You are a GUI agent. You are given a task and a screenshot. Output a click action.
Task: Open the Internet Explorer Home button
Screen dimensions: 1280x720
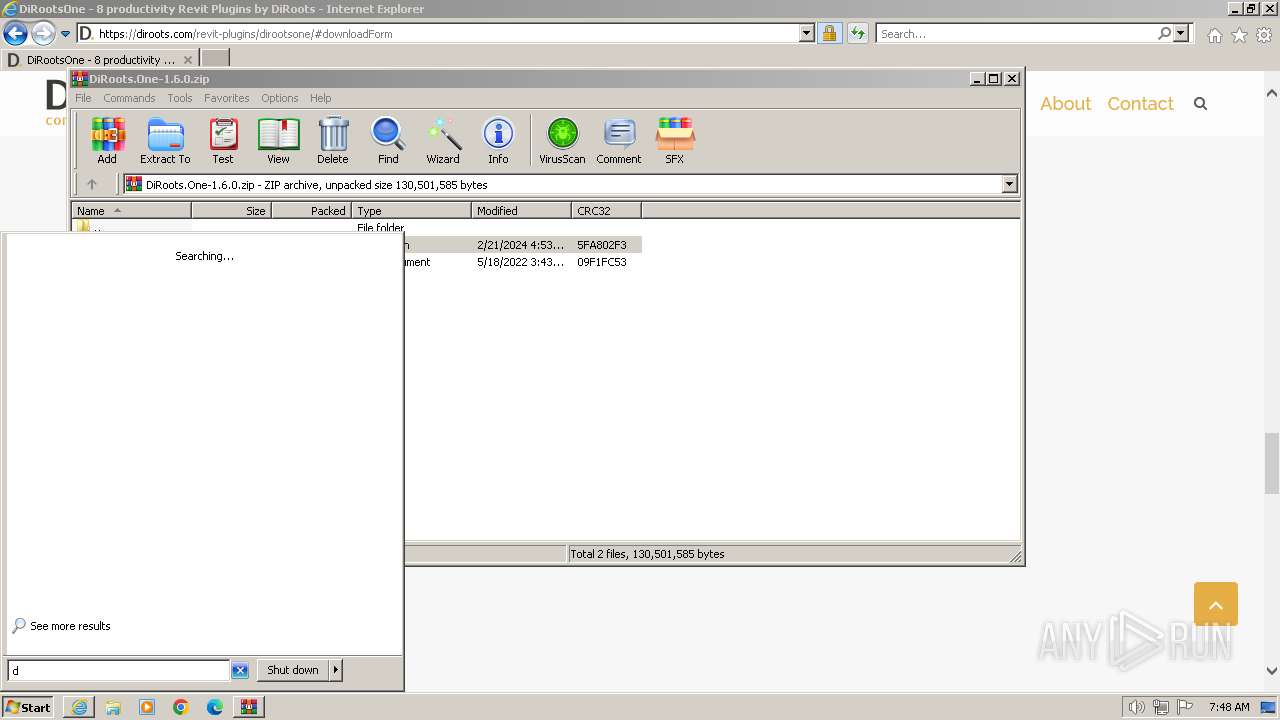click(1214, 35)
